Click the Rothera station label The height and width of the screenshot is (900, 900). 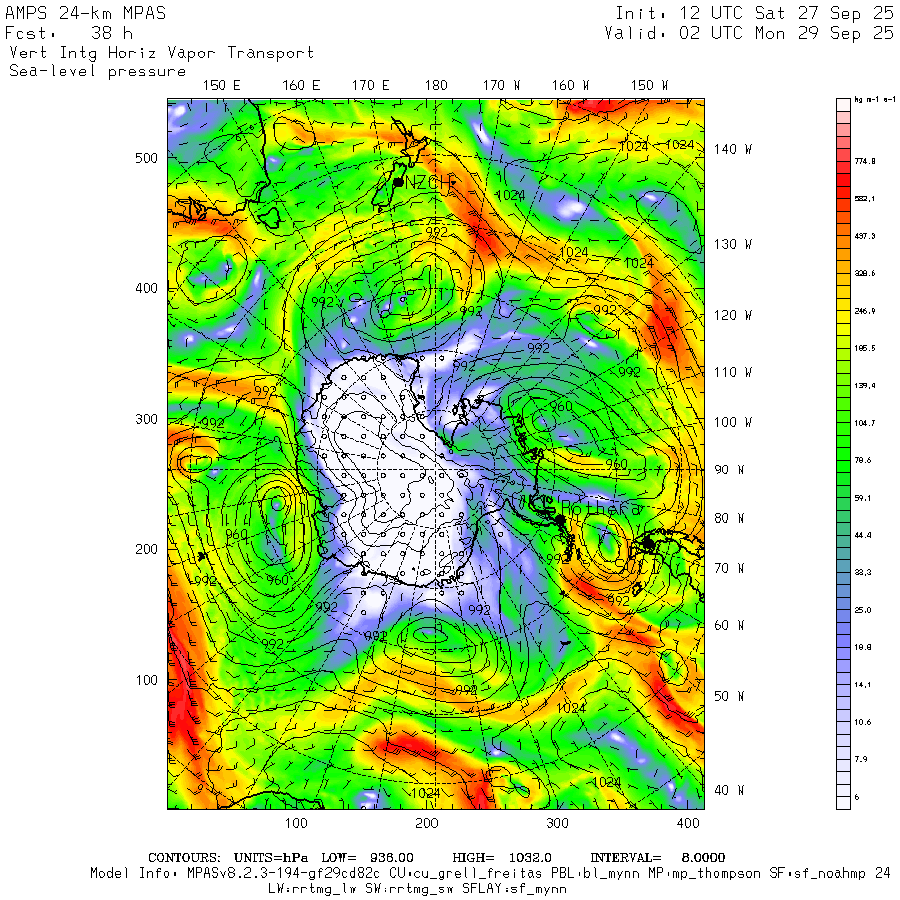click(600, 508)
